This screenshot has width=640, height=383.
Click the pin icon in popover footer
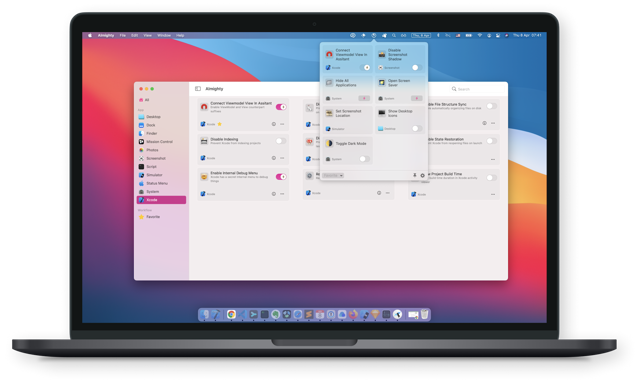(415, 176)
